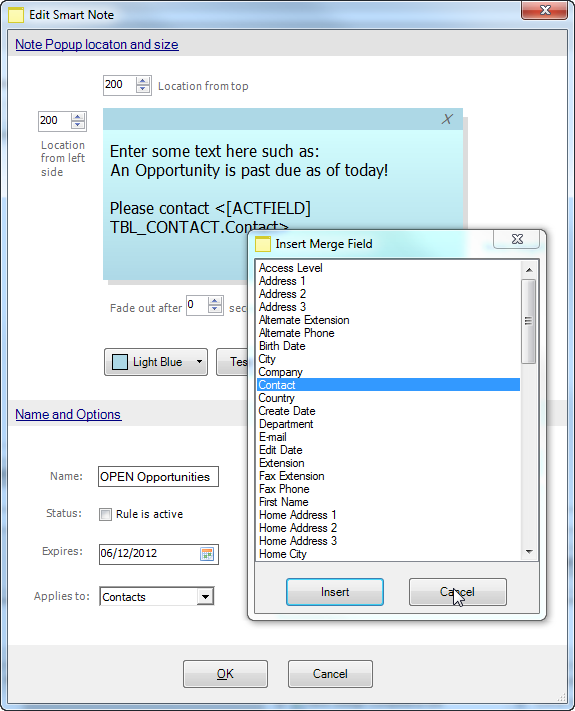Open the Light Blue color dropdown
This screenshot has width=575, height=711.
[x=200, y=362]
